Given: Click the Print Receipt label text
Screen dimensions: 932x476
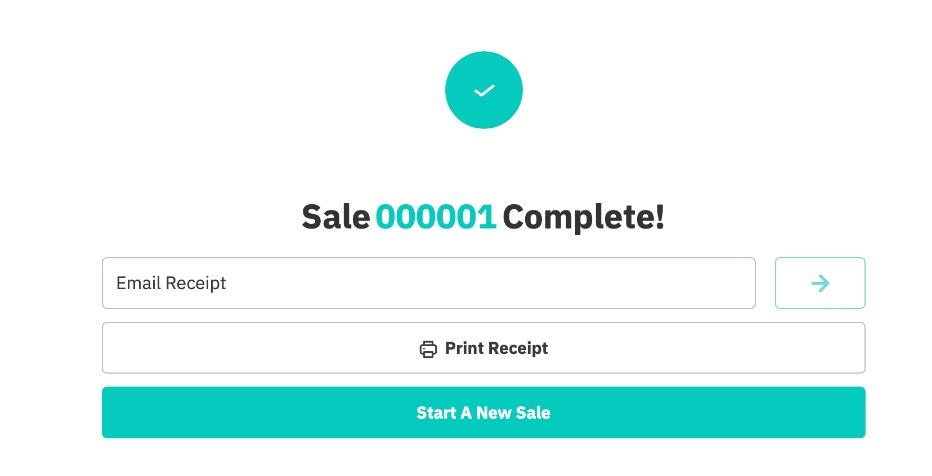Looking at the screenshot, I should pos(496,348).
